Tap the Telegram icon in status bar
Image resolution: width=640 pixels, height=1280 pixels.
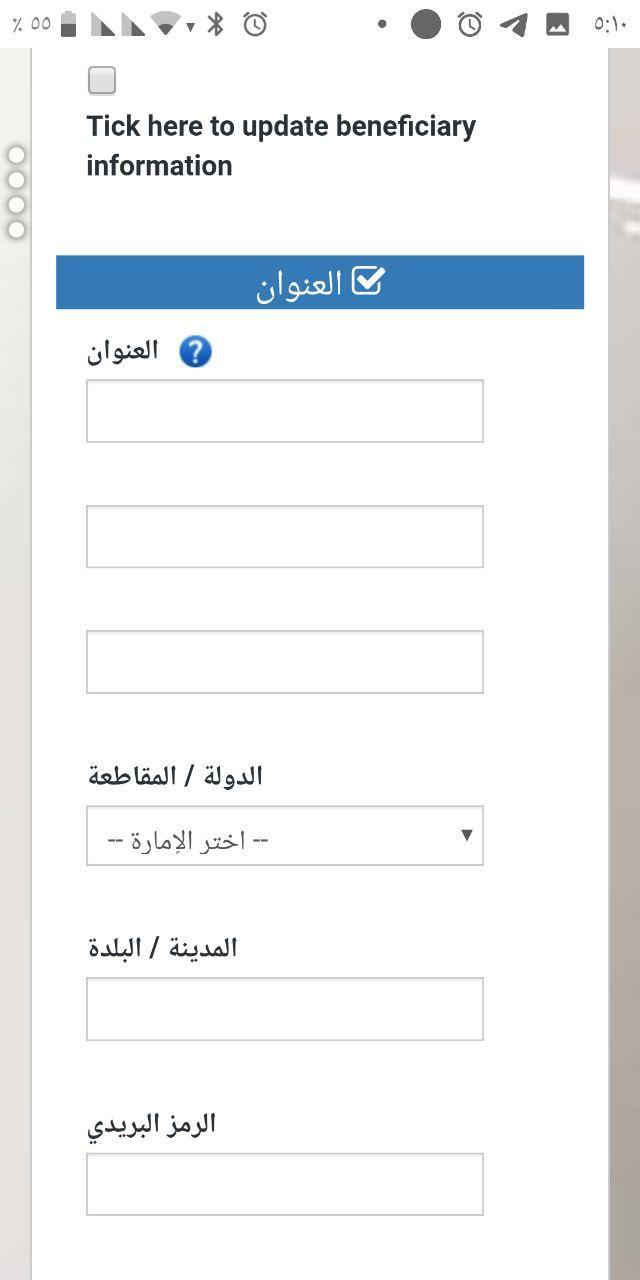(x=514, y=24)
